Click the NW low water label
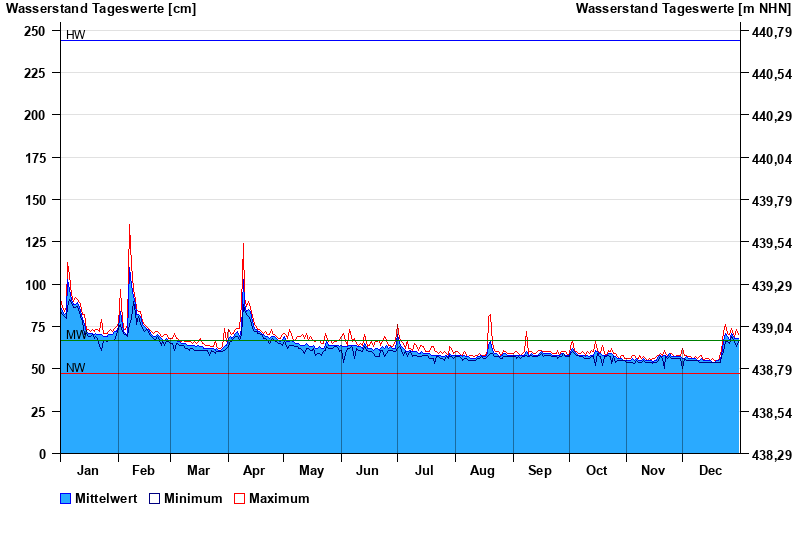The height and width of the screenshot is (550, 800). pos(75,368)
